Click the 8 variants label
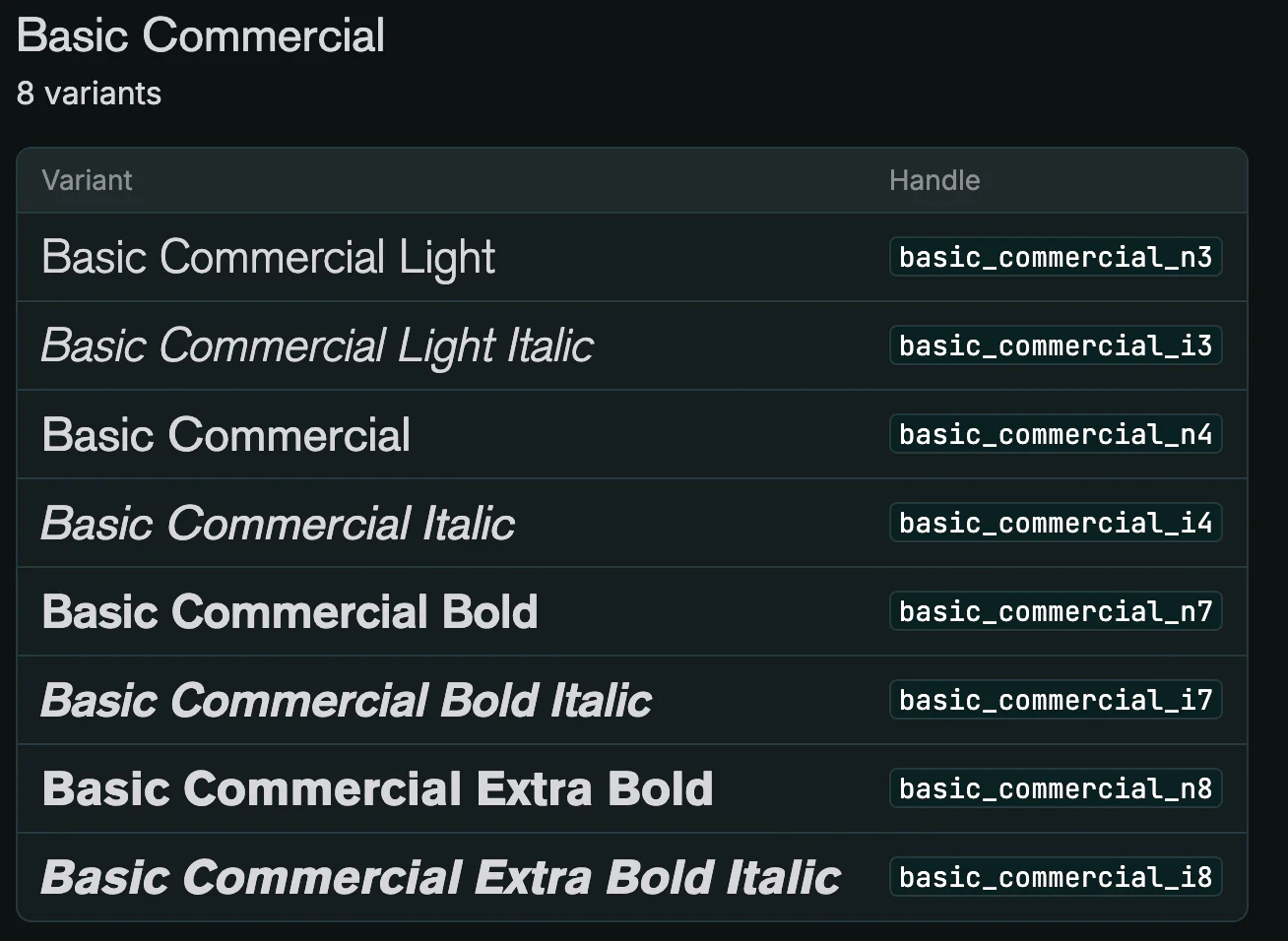1288x941 pixels. pos(89,94)
